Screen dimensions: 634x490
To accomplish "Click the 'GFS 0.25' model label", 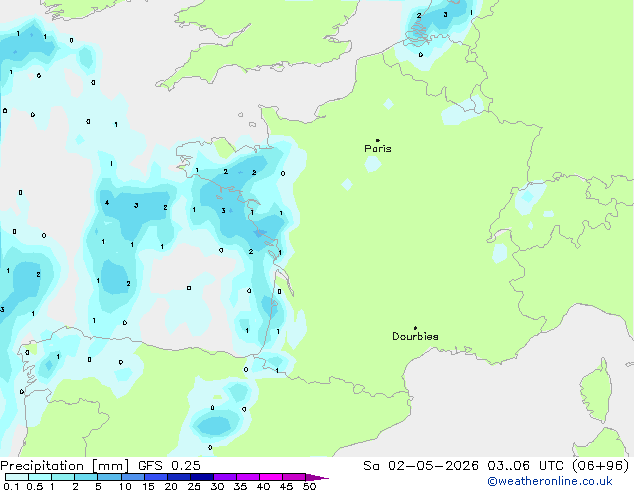I will [x=169, y=466].
